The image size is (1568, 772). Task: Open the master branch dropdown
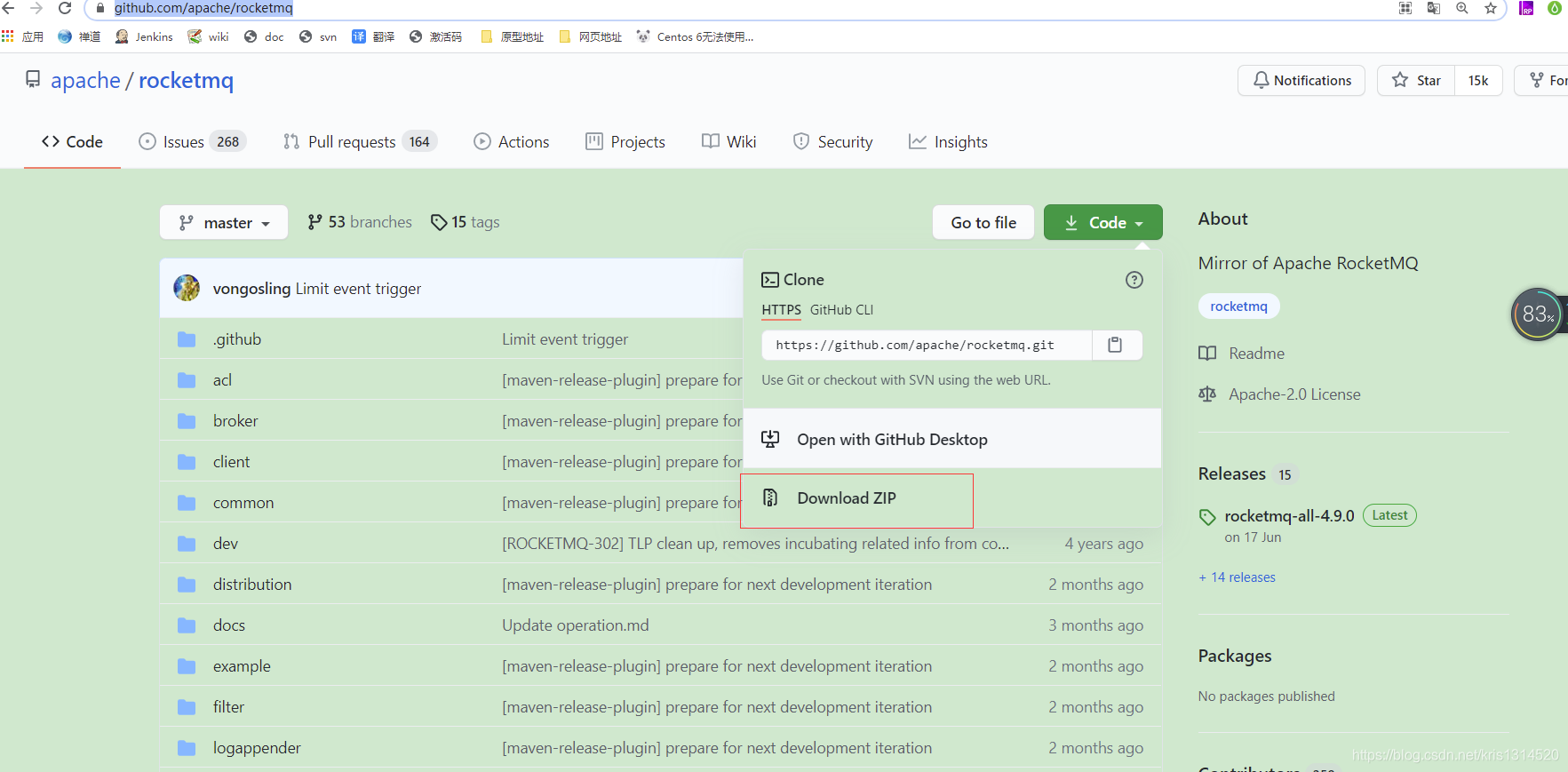224,222
